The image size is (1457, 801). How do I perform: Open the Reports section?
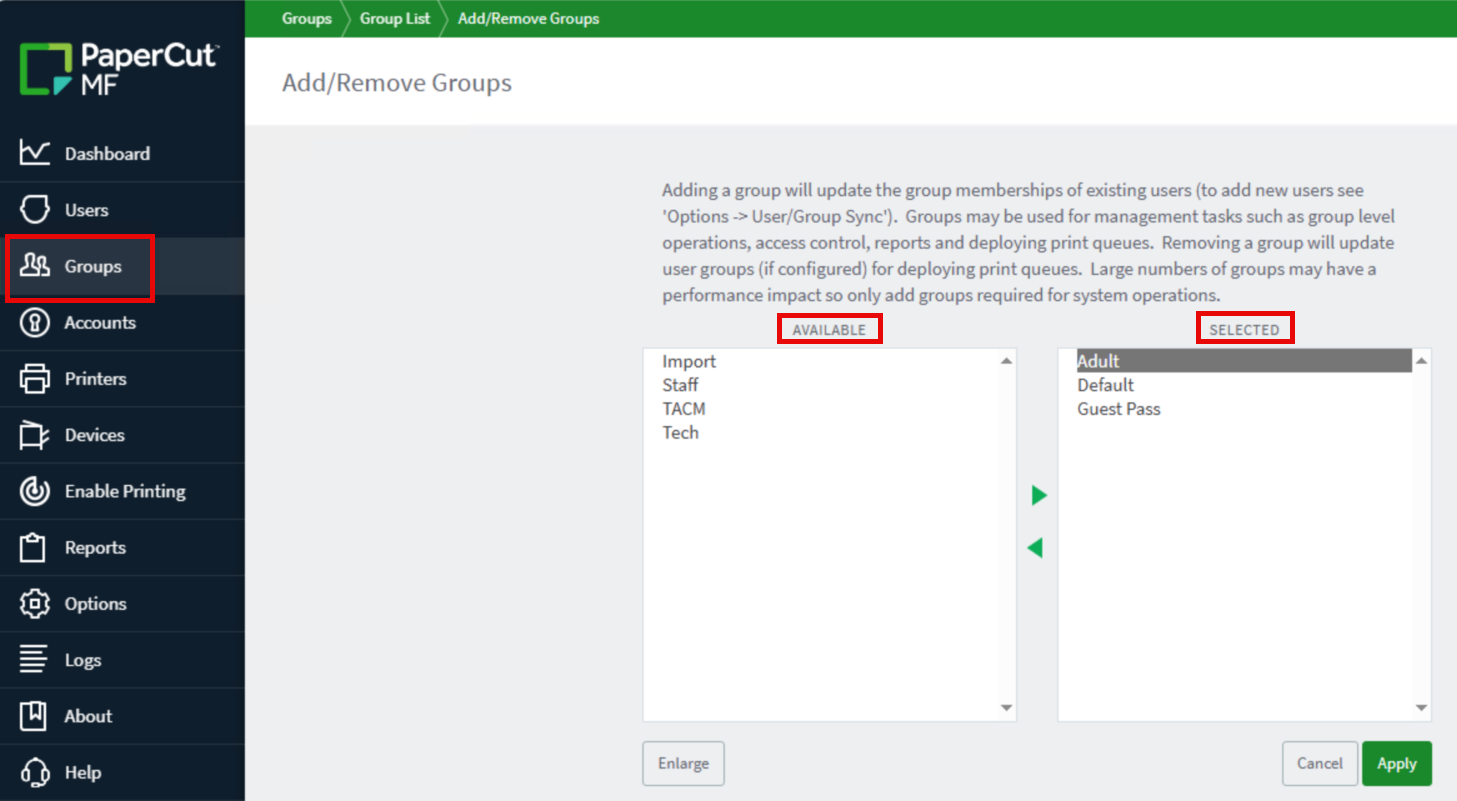click(x=95, y=548)
